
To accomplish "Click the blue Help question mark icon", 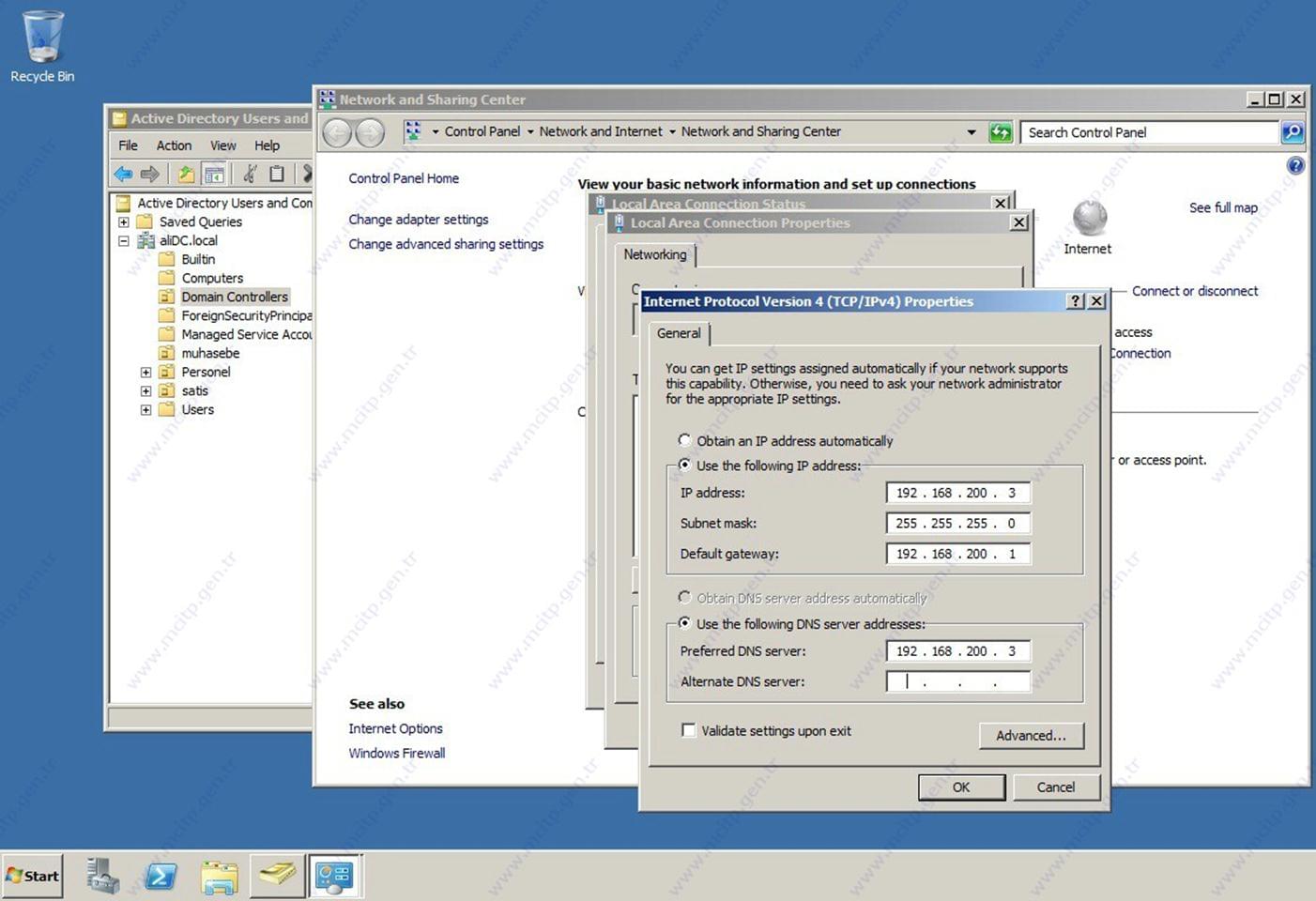I will pos(1295,165).
